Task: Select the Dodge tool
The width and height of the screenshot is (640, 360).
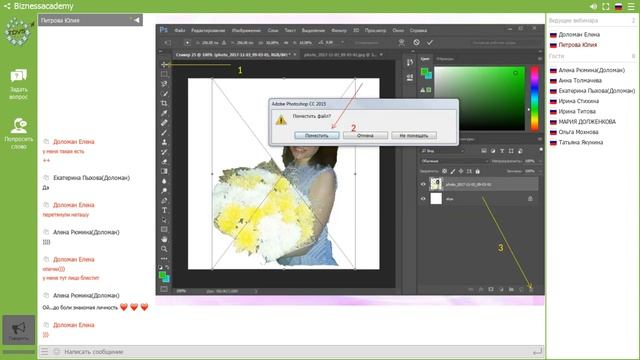Action: [164, 191]
